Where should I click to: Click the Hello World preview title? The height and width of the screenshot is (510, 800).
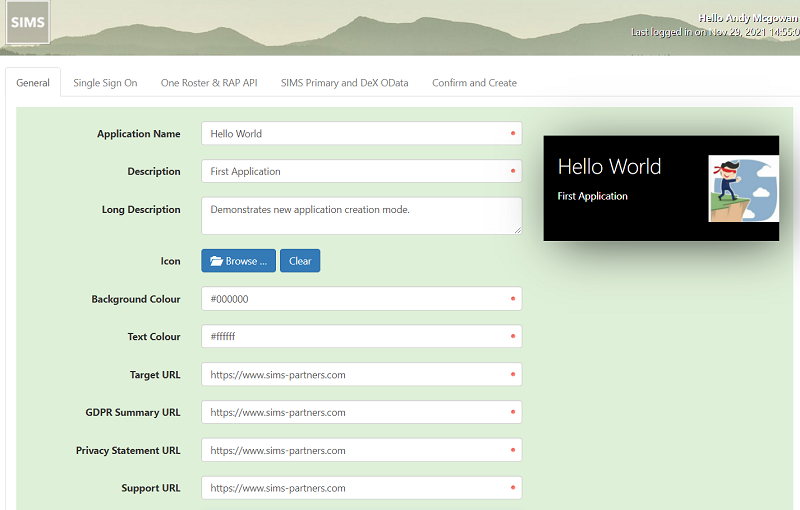pos(609,166)
